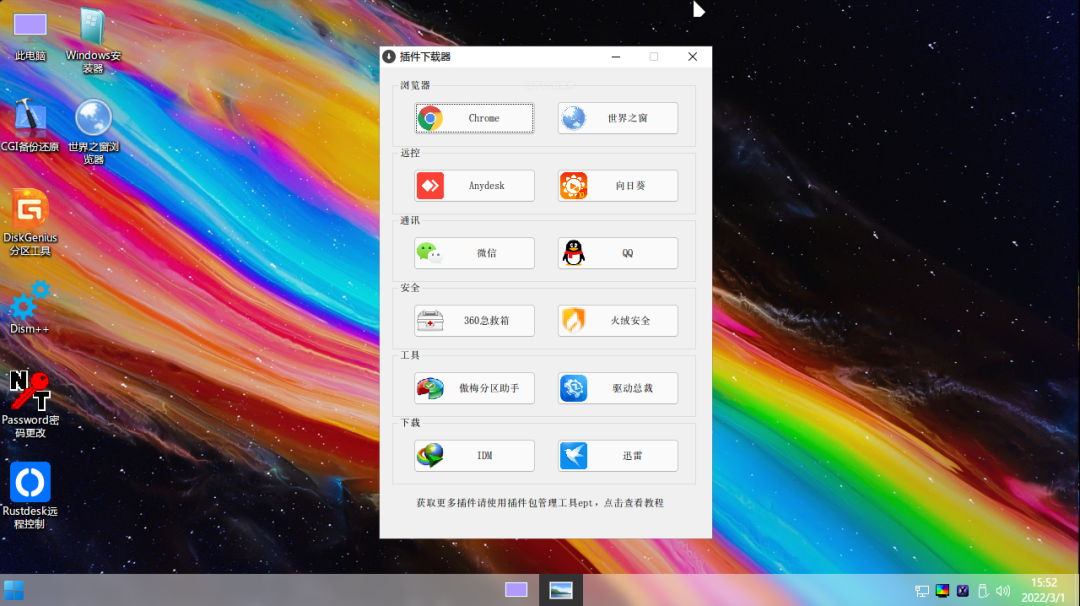
Task: Open the ept tutorial link text
Action: pos(540,503)
